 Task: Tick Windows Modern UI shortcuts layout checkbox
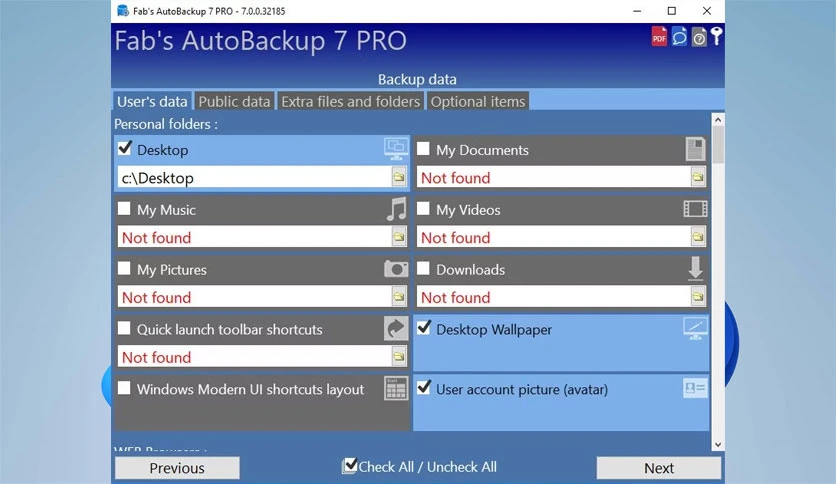124,387
